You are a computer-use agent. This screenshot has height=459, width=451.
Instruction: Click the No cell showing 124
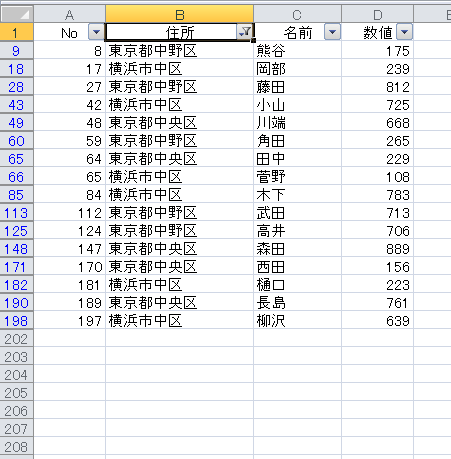(x=69, y=231)
